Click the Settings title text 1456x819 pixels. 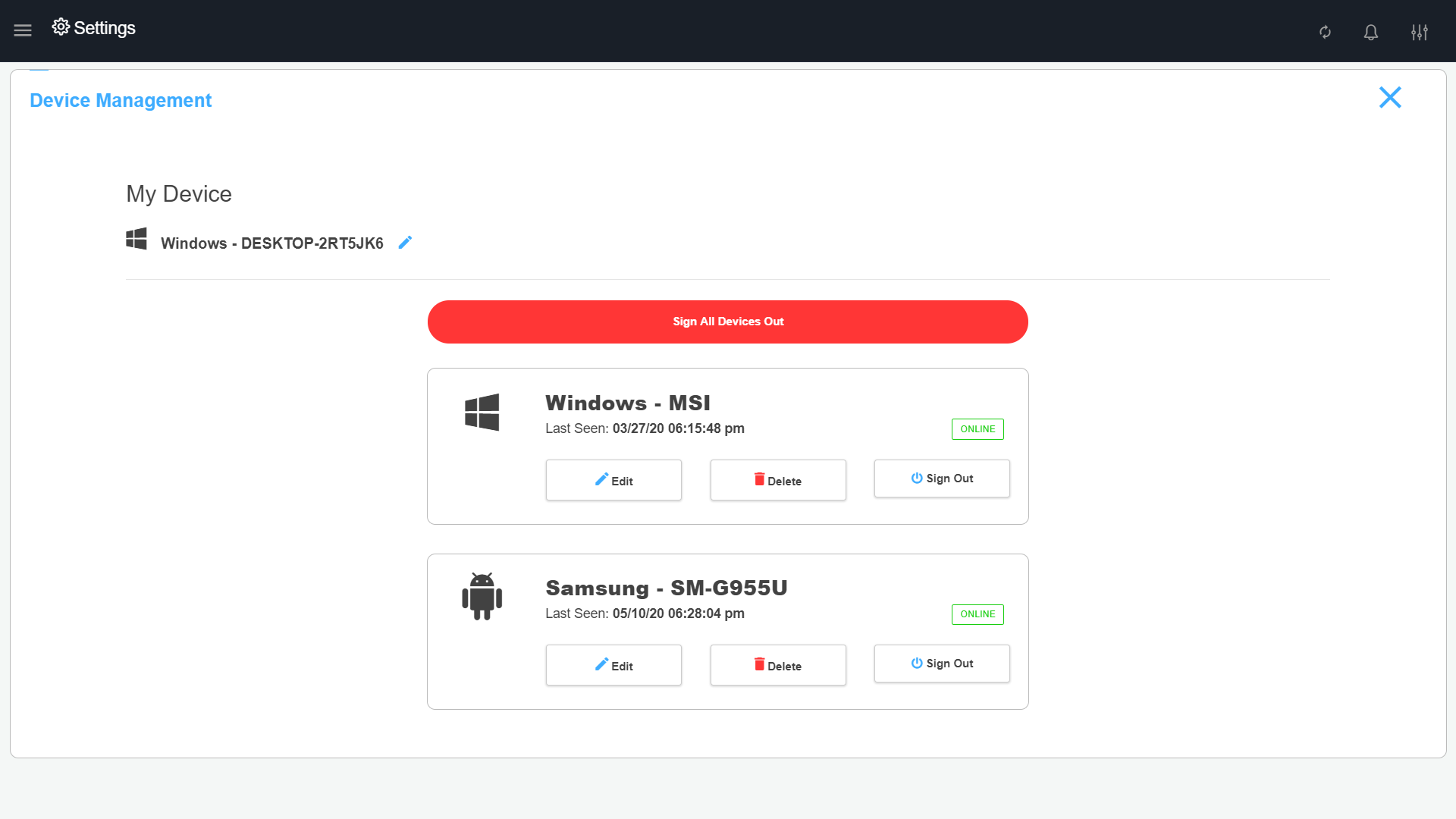[105, 28]
